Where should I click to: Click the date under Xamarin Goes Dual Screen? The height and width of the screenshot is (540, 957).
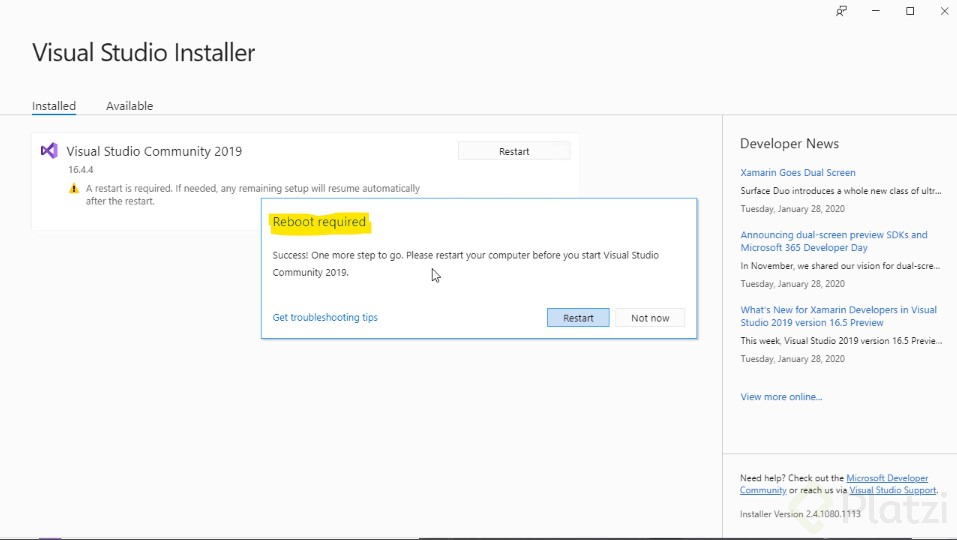point(792,209)
